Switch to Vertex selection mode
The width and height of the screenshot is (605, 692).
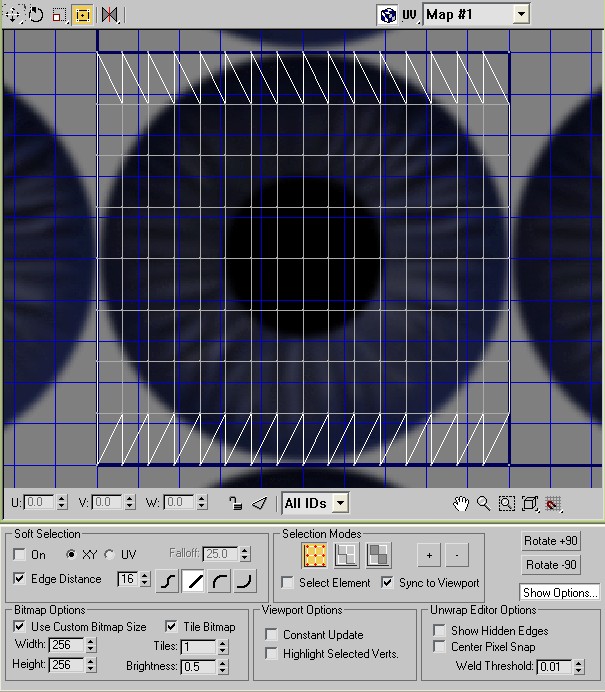point(315,555)
